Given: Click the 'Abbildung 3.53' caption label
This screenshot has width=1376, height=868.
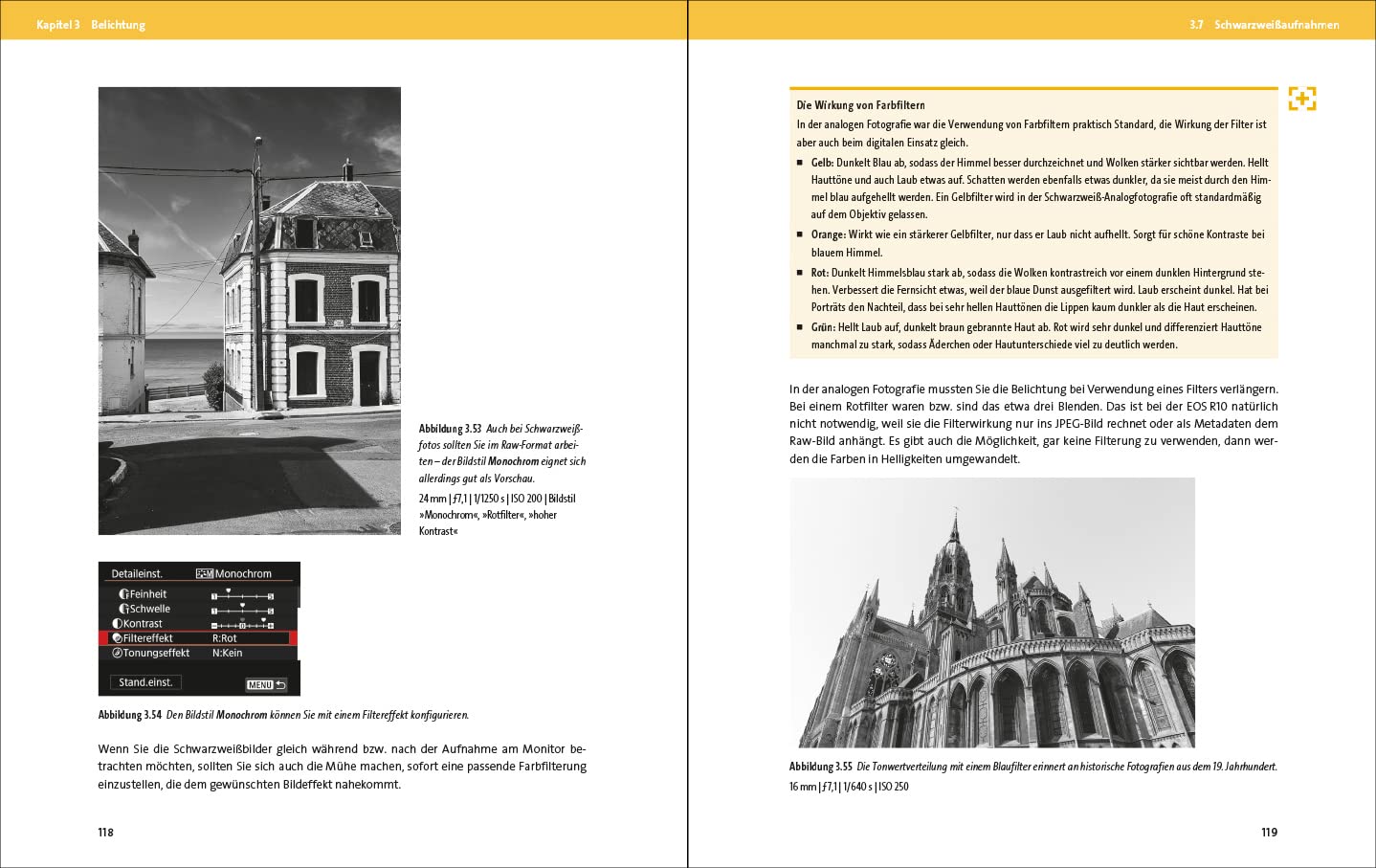Looking at the screenshot, I should click(450, 429).
